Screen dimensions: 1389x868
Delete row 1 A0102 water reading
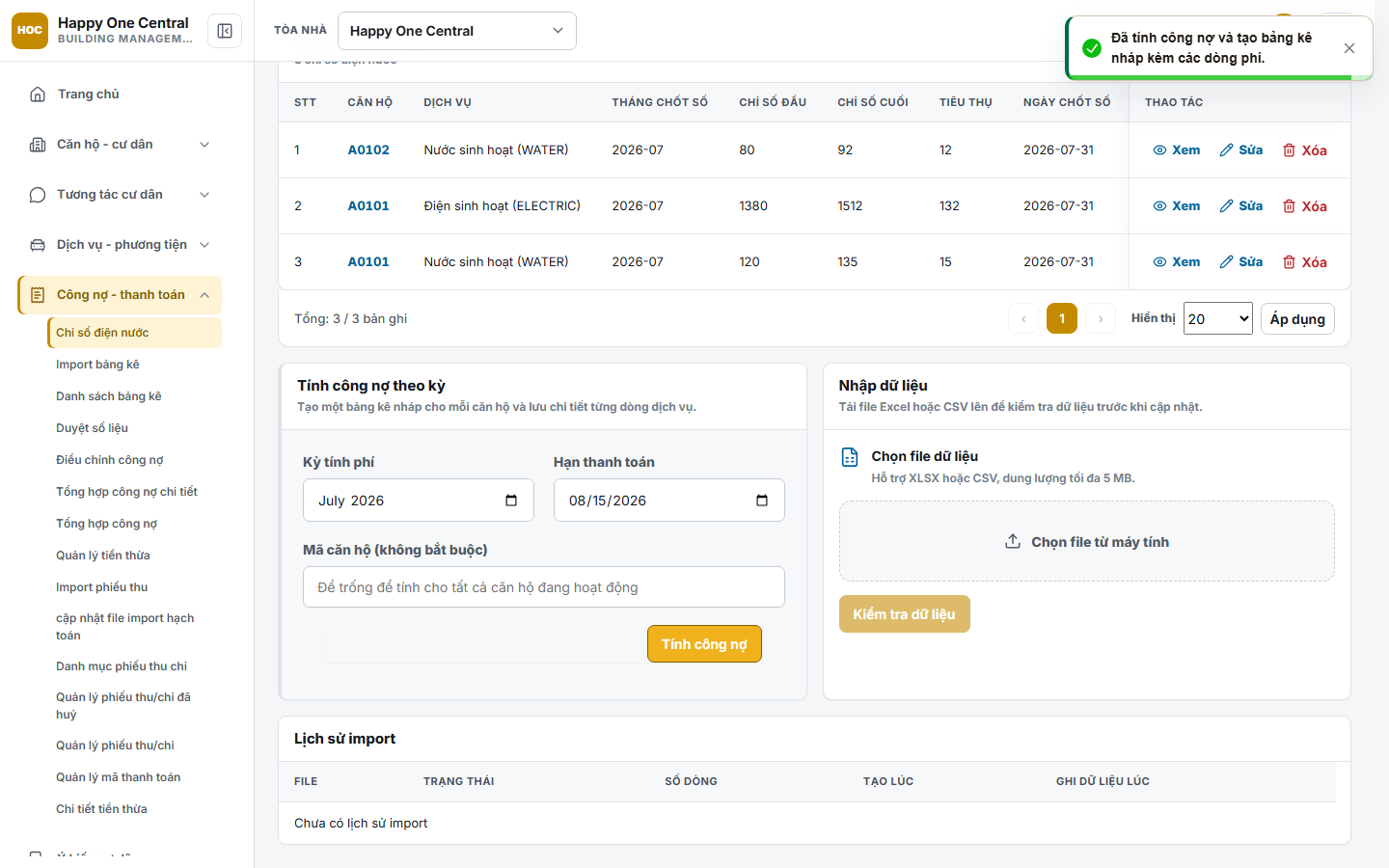[1304, 150]
